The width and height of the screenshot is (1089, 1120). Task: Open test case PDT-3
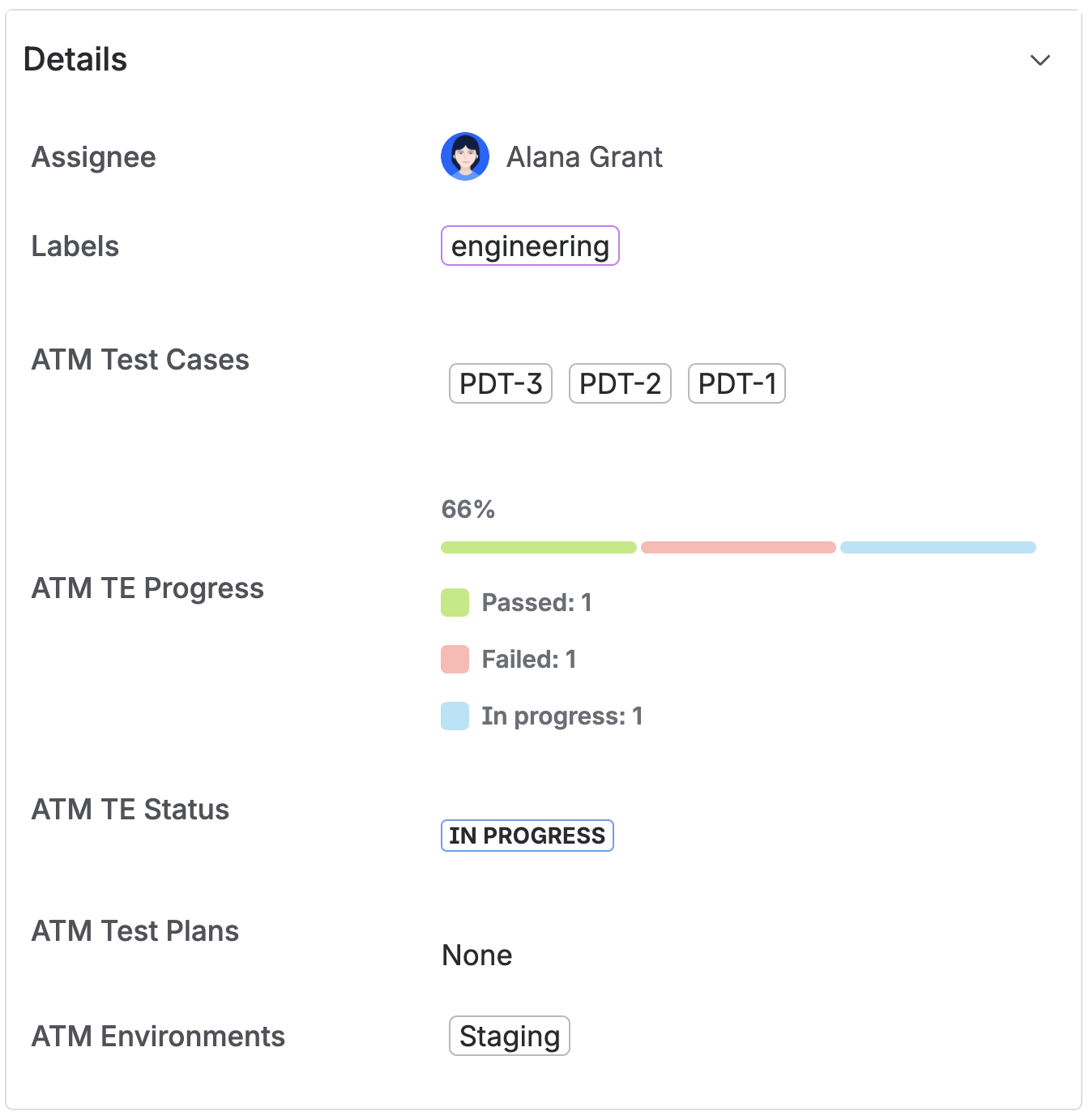(501, 383)
